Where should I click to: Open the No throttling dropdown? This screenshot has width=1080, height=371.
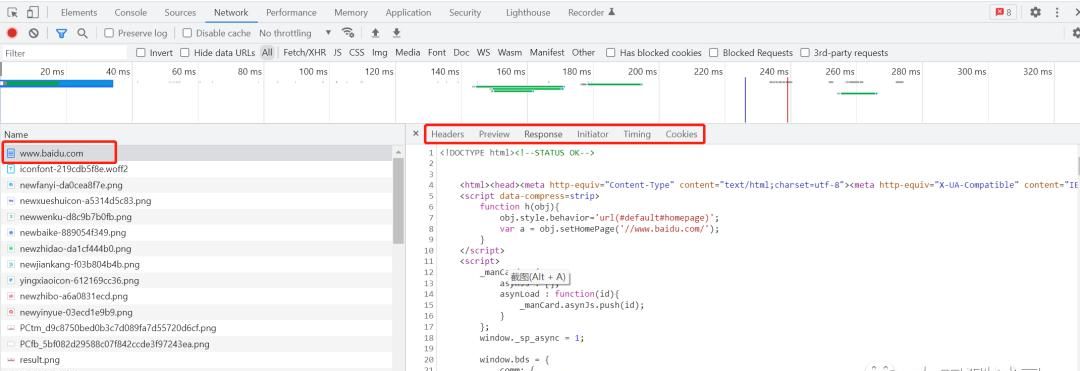pos(295,33)
